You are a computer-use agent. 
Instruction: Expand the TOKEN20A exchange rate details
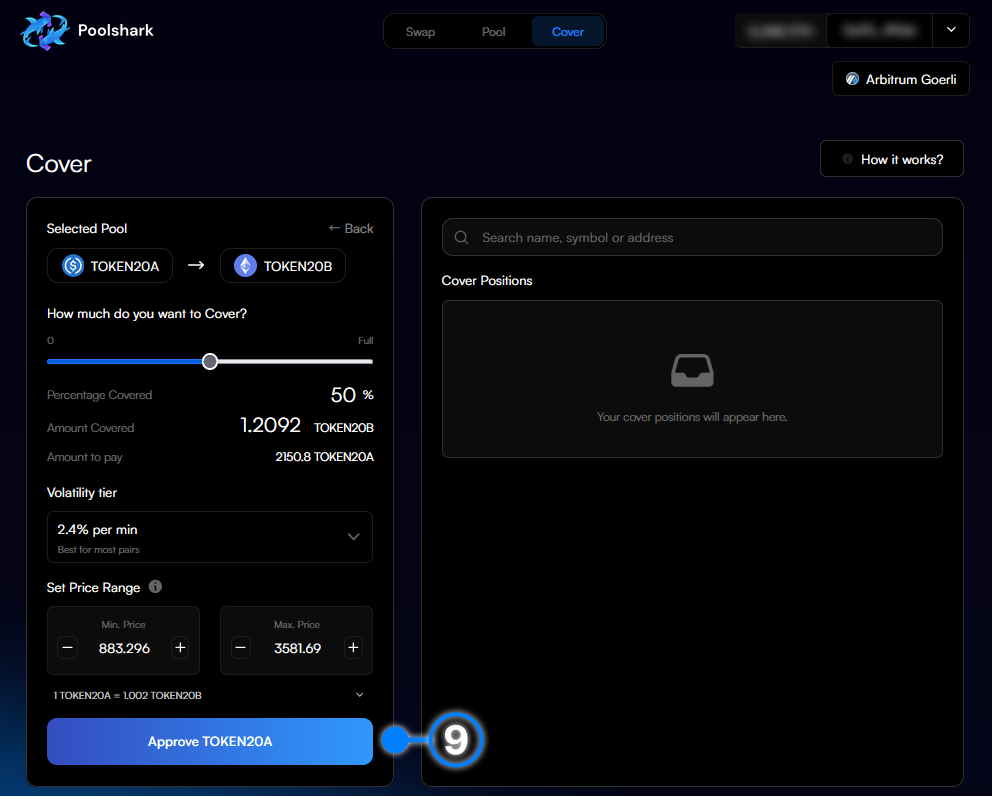tap(360, 695)
